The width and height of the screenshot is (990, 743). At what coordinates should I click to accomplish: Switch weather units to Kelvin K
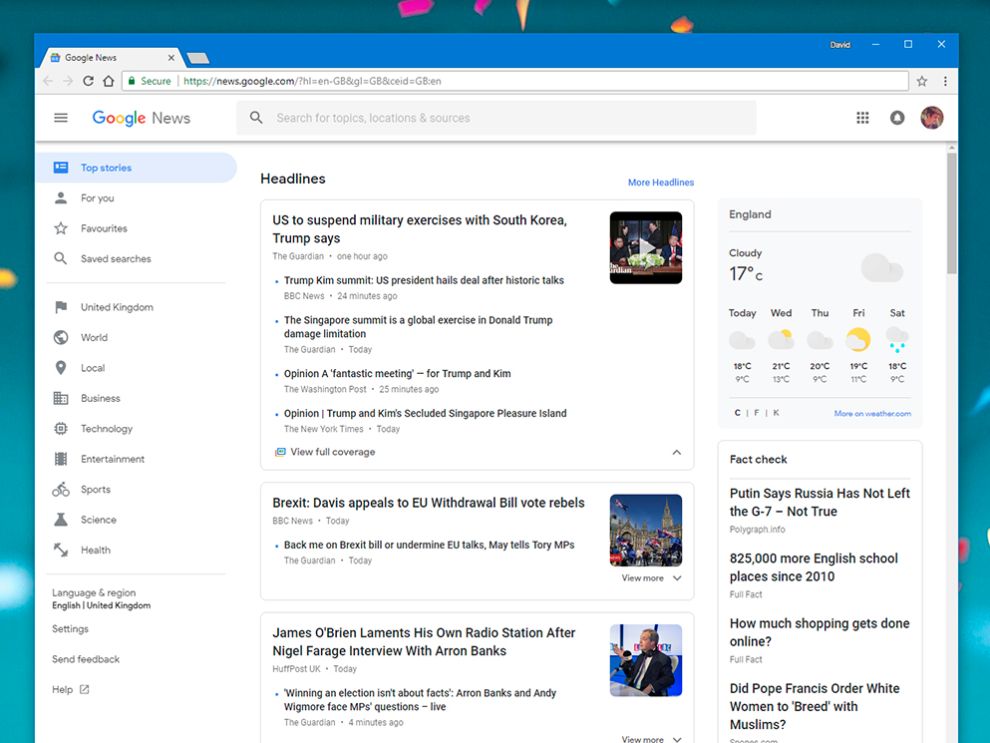pos(776,413)
